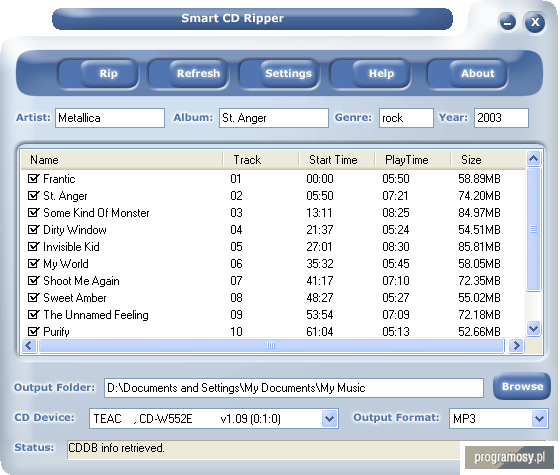Image resolution: width=560 pixels, height=475 pixels.
Task: Show the About information
Action: 468,74
